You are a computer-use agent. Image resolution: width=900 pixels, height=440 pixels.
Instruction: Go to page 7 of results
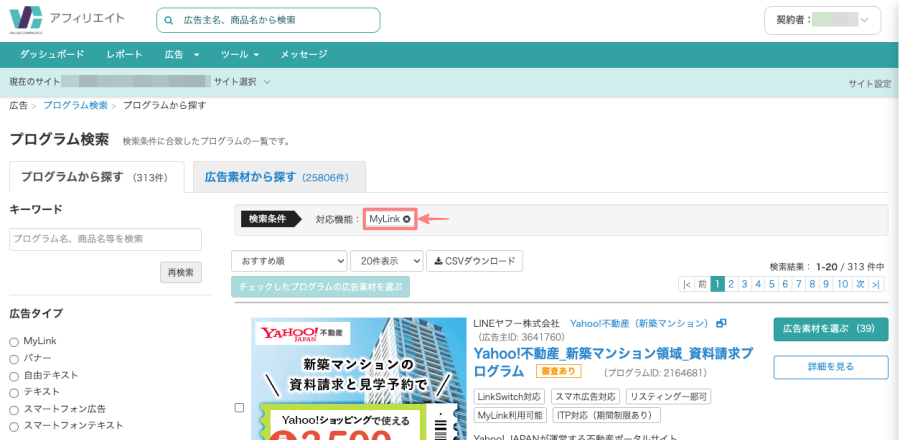click(x=799, y=284)
